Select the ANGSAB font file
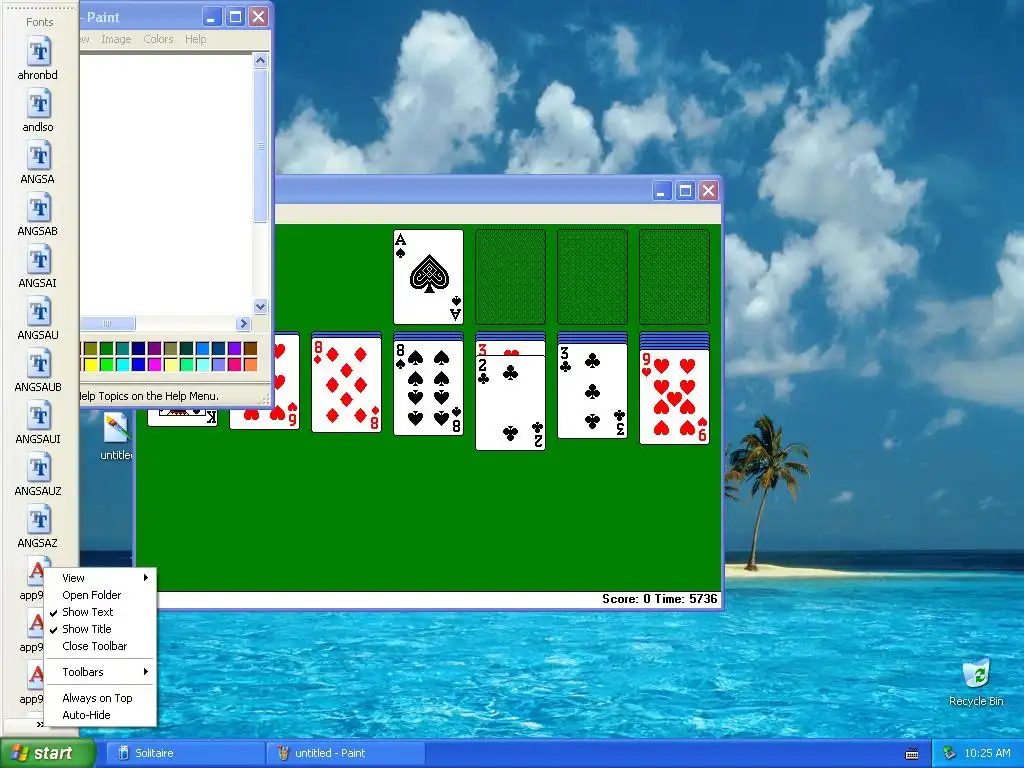Viewport: 1024px width, 768px height. (38, 216)
